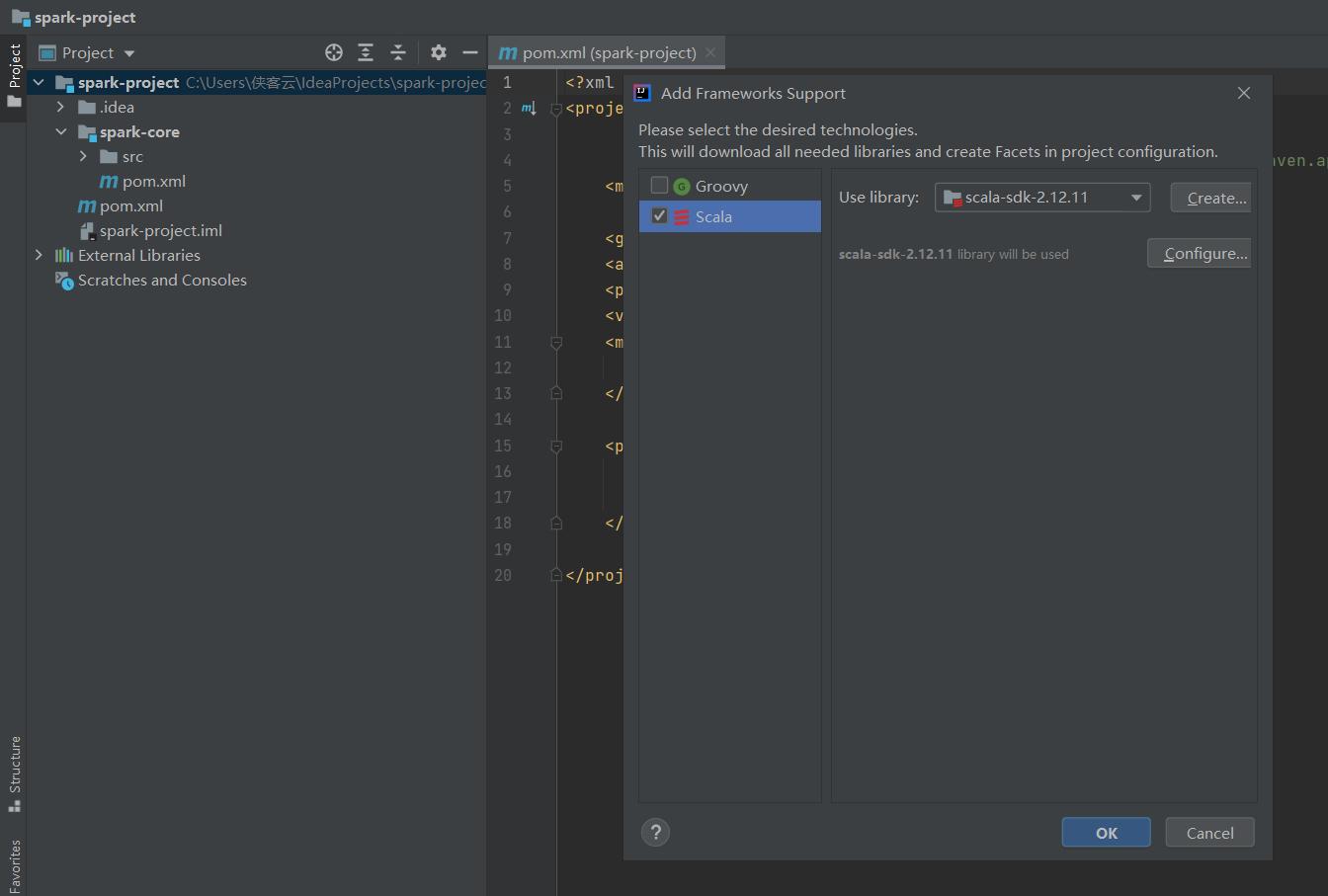Uncheck the Scala checkbox
The width and height of the screenshot is (1328, 896).
pyautogui.click(x=659, y=215)
